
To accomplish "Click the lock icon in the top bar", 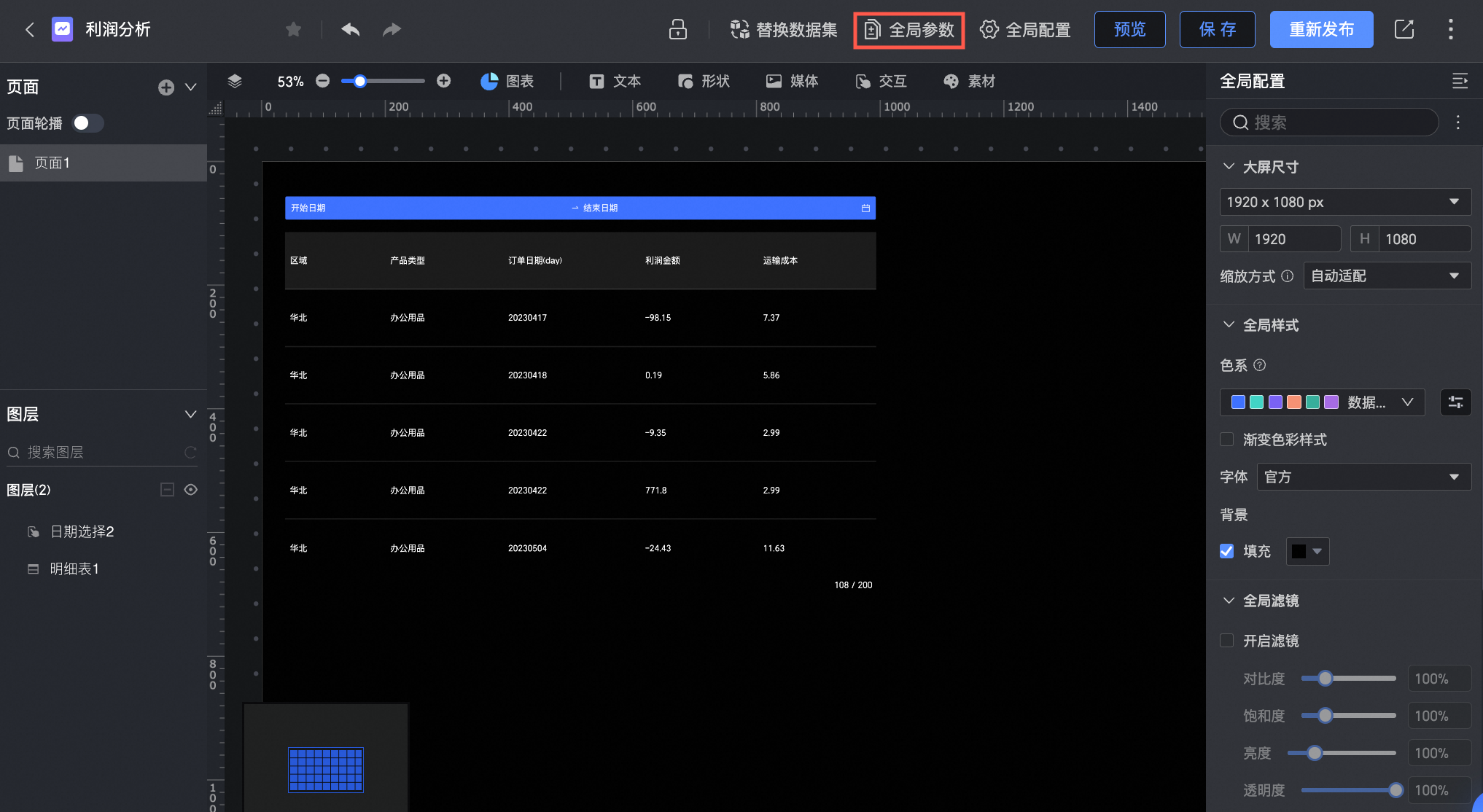I will click(678, 29).
